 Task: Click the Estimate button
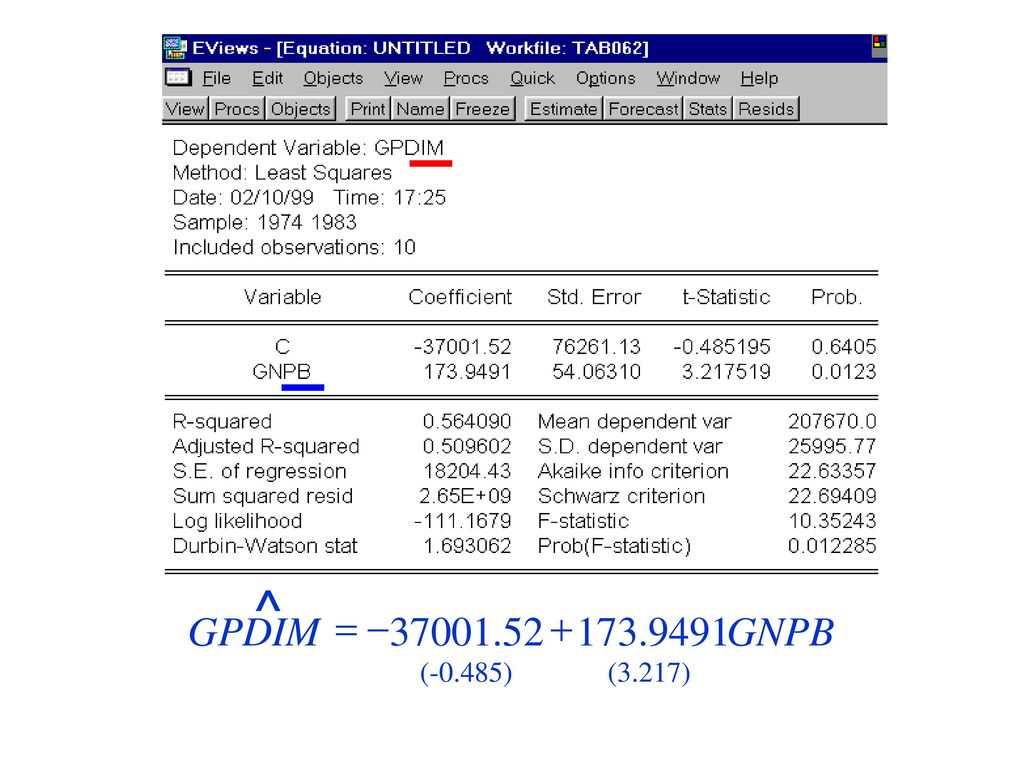tap(564, 108)
